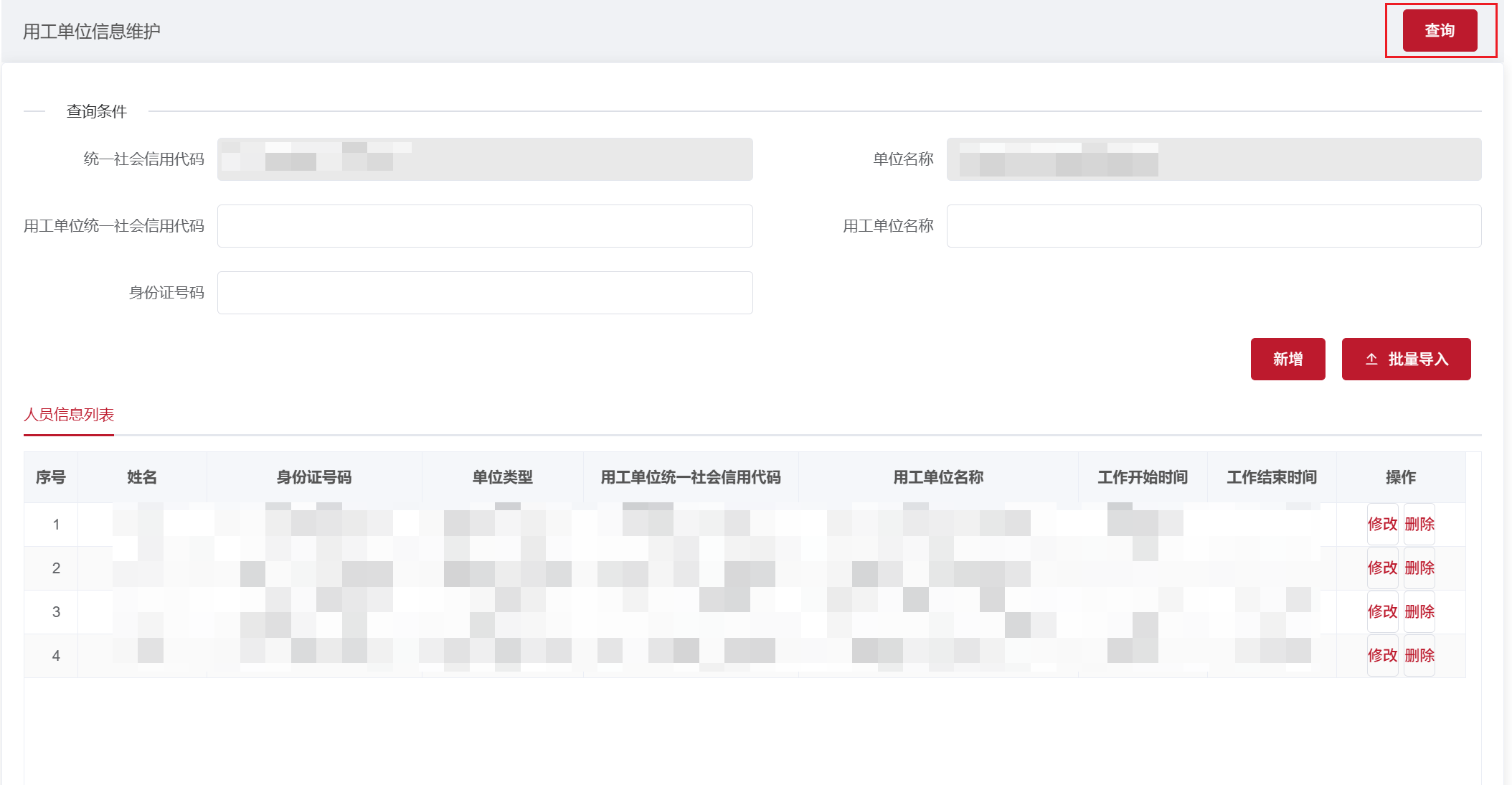Focus the 用工单位名称 input field
This screenshot has height=785, width=1512.
click(1214, 226)
